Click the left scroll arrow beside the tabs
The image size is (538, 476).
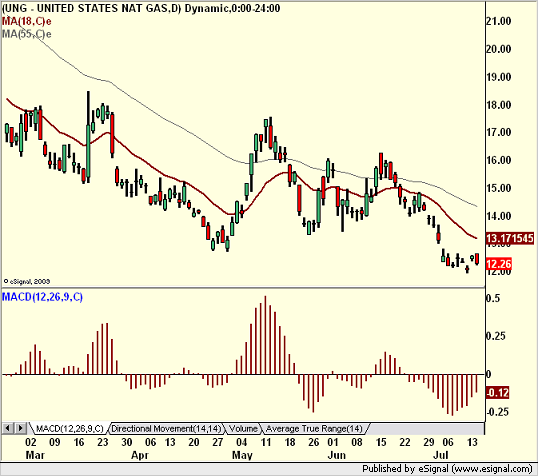[x=8, y=428]
